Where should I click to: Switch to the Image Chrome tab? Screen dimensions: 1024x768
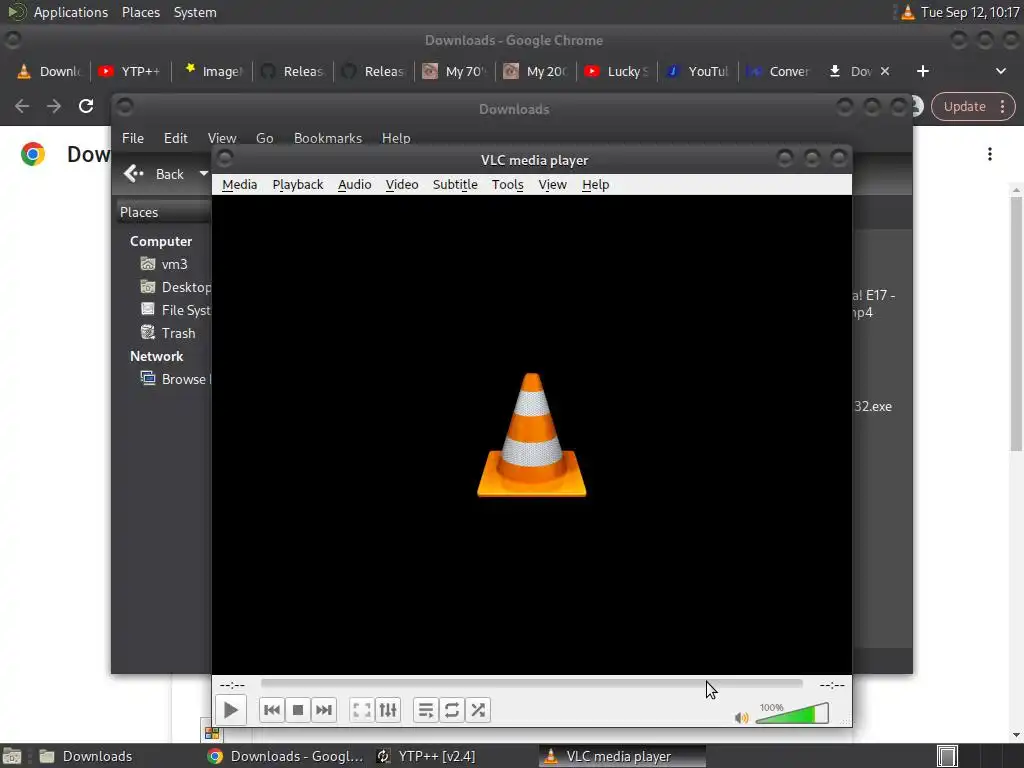click(x=213, y=71)
